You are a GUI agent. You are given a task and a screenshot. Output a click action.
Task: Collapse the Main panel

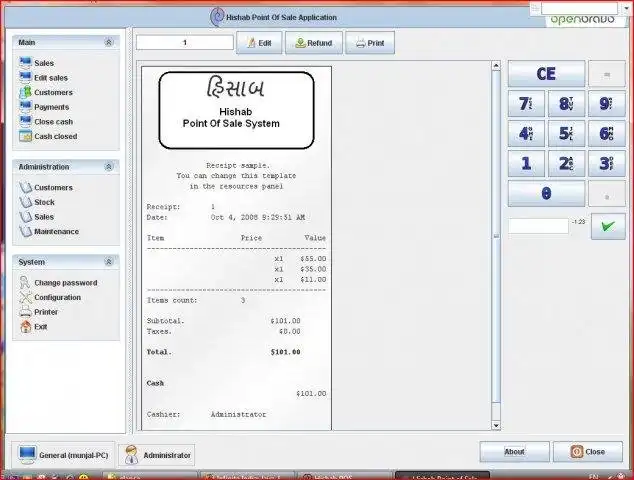(x=108, y=42)
